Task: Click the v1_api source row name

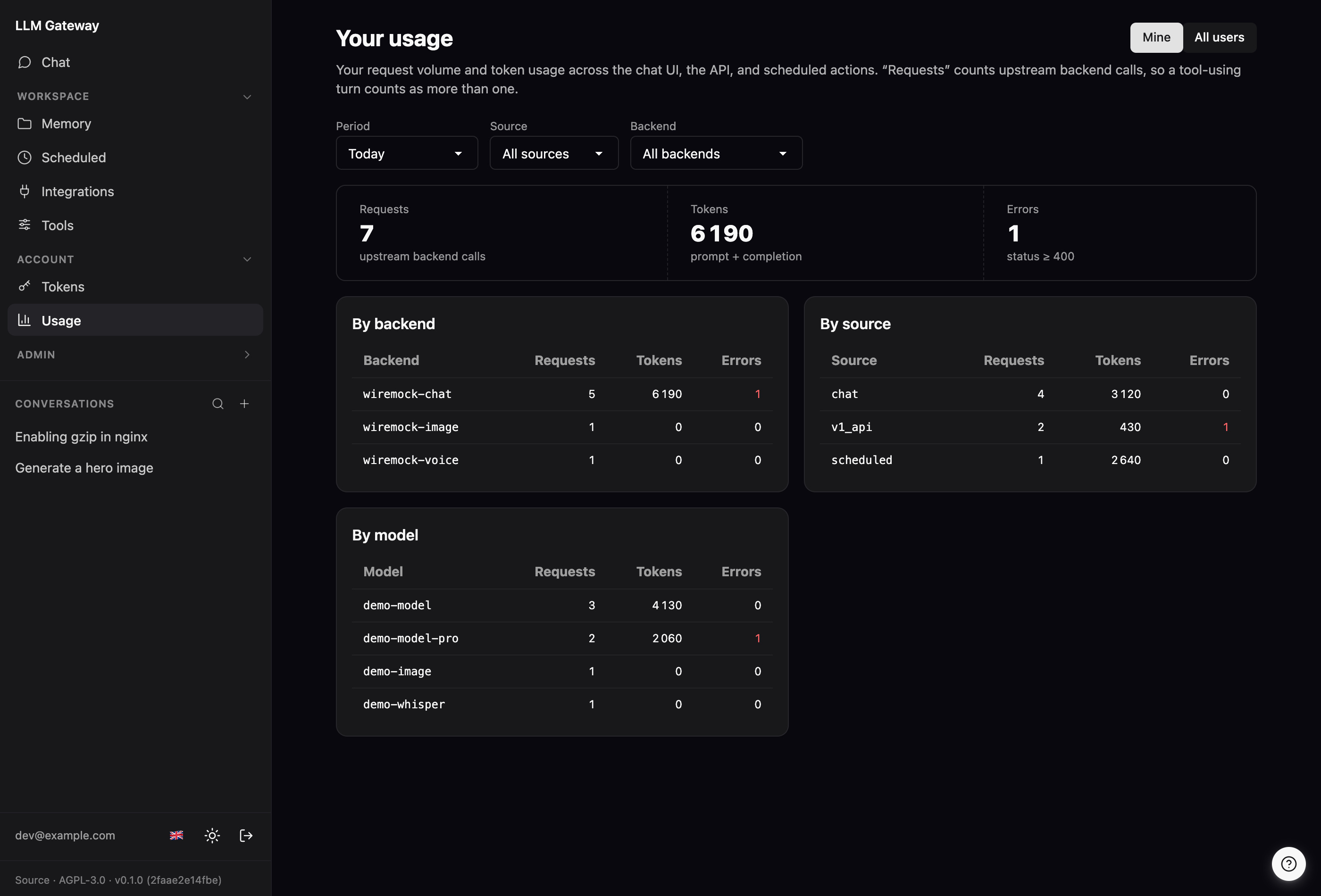Action: click(x=852, y=427)
